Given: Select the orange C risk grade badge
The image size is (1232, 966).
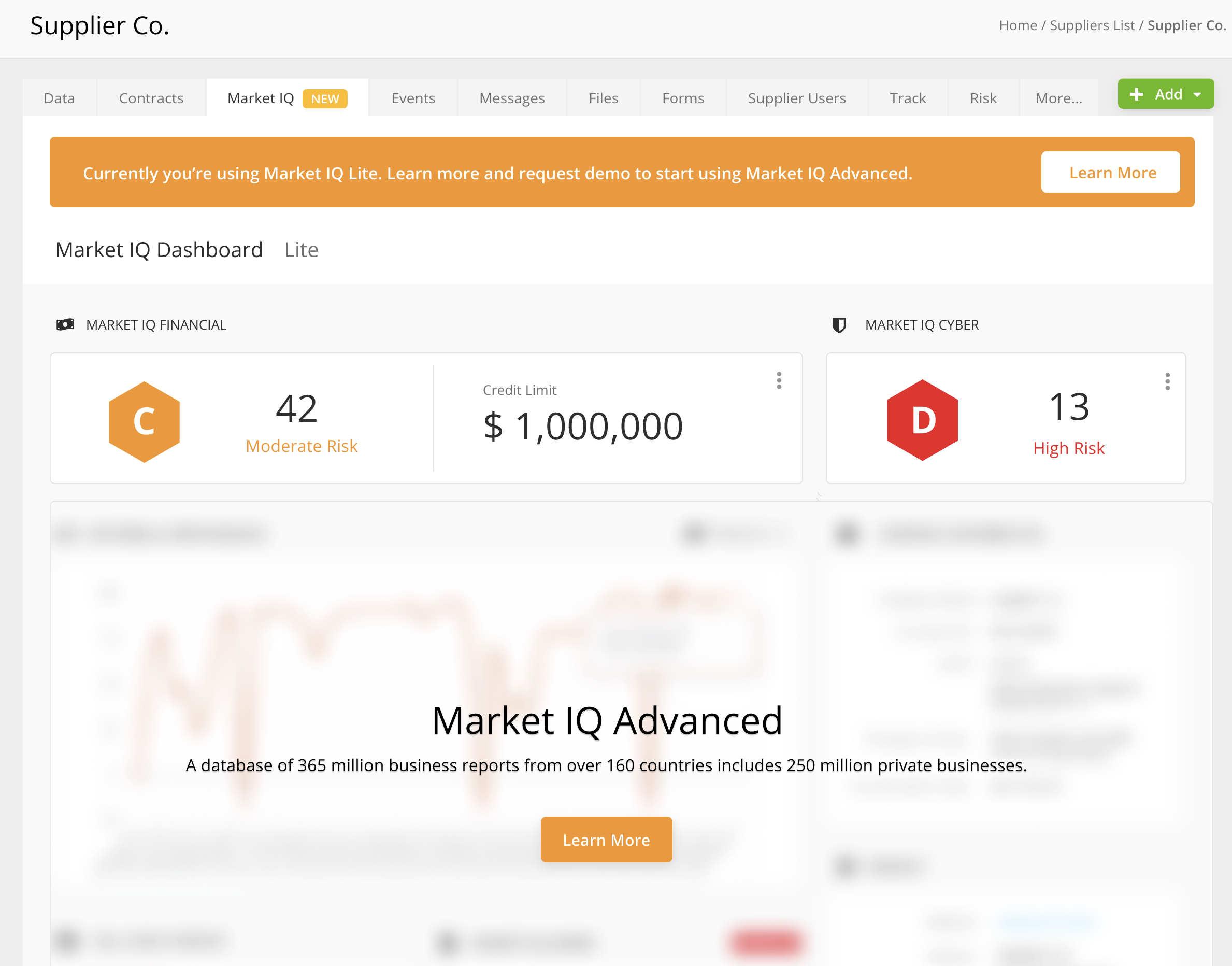Looking at the screenshot, I should coord(144,420).
